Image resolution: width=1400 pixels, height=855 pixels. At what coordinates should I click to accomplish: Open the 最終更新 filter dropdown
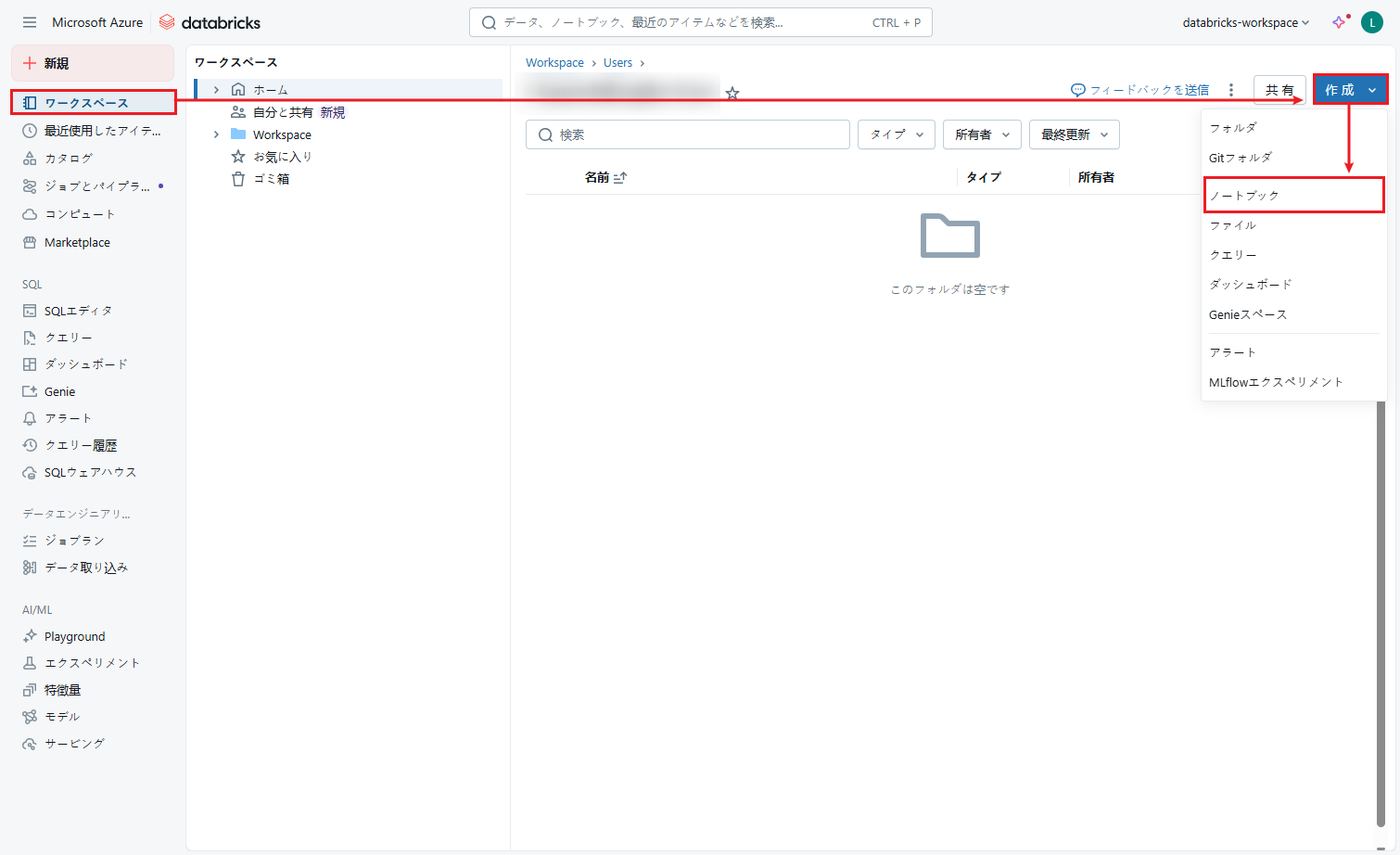(1075, 134)
